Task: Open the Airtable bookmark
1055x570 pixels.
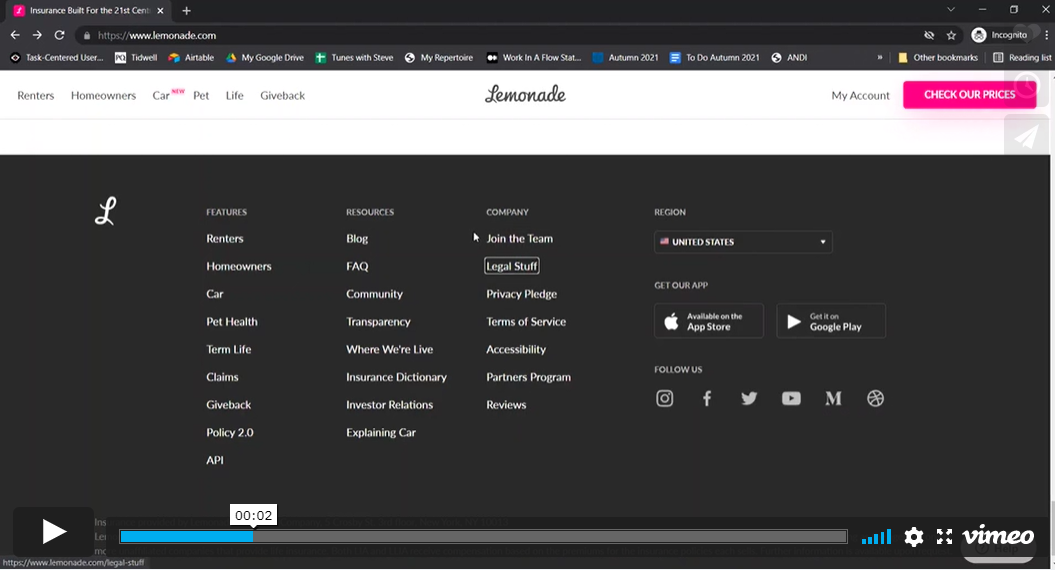Action: tap(191, 58)
